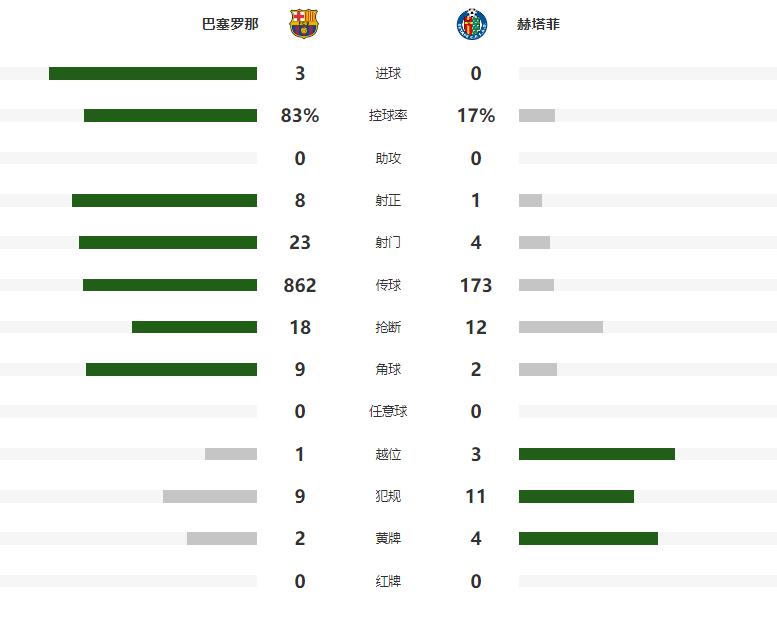Select the 角球 corner kicks label
Screen dimensions: 777x621
[388, 369]
